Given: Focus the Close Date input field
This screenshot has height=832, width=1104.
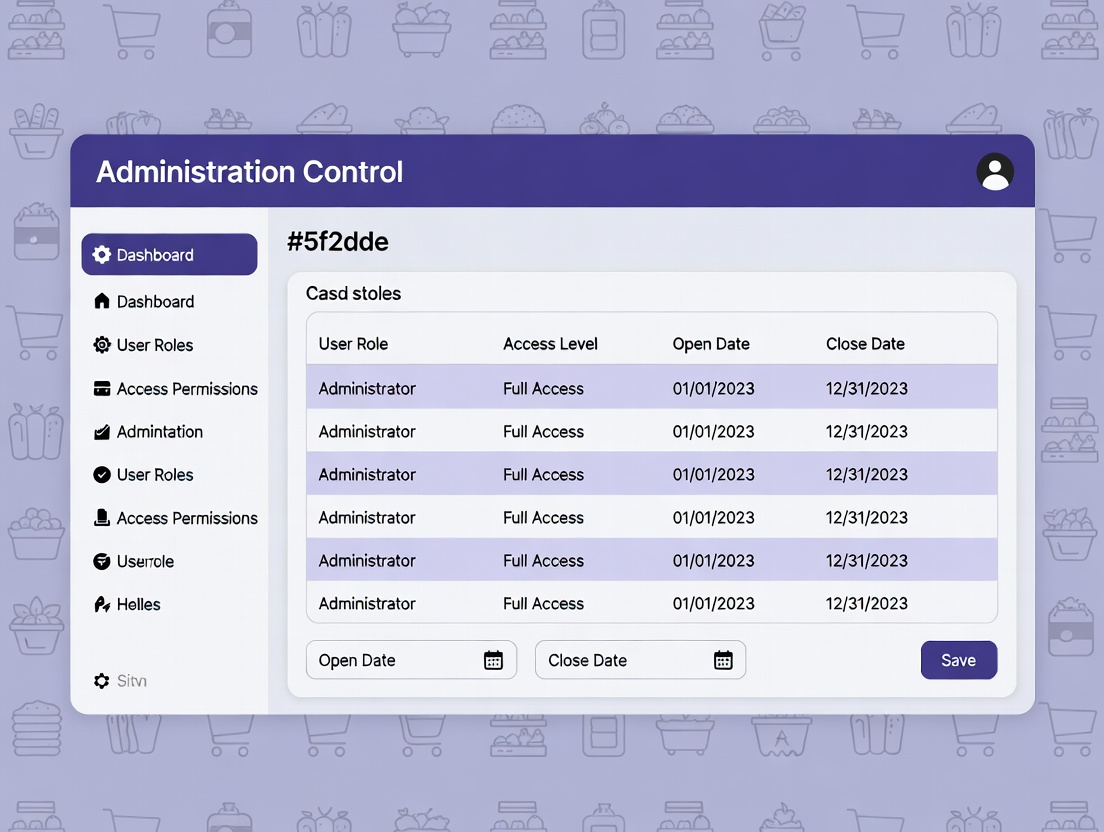Looking at the screenshot, I should (622, 660).
